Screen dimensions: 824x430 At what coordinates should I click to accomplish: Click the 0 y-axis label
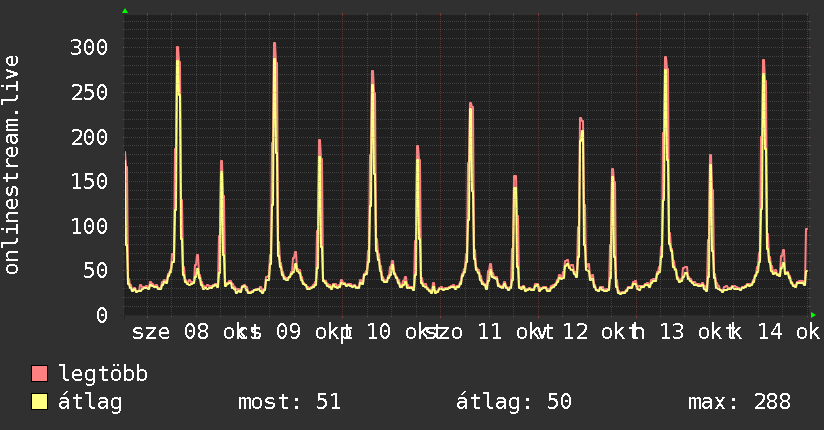[102, 315]
